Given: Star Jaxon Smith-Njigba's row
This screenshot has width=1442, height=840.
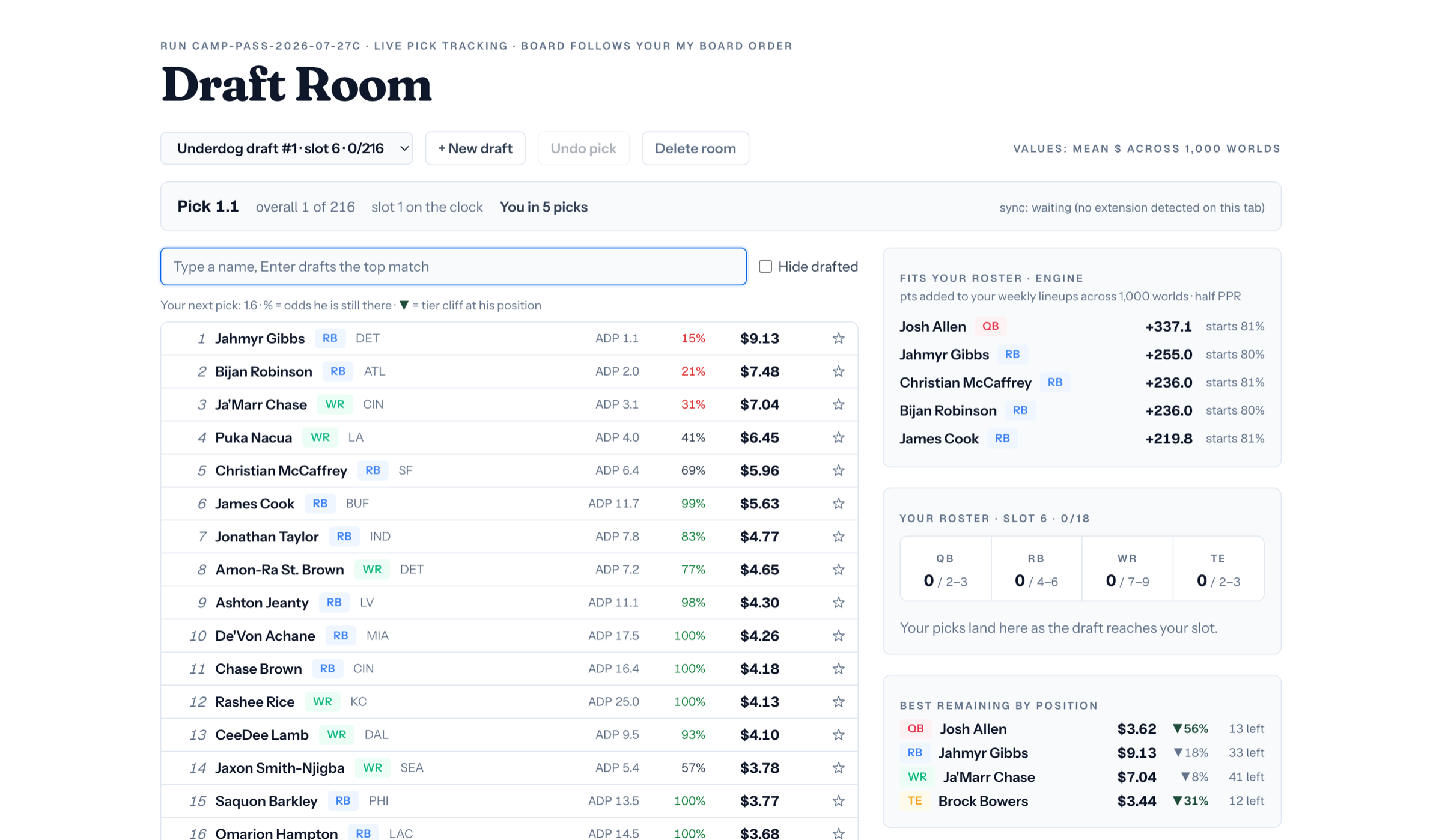Looking at the screenshot, I should pos(838,768).
